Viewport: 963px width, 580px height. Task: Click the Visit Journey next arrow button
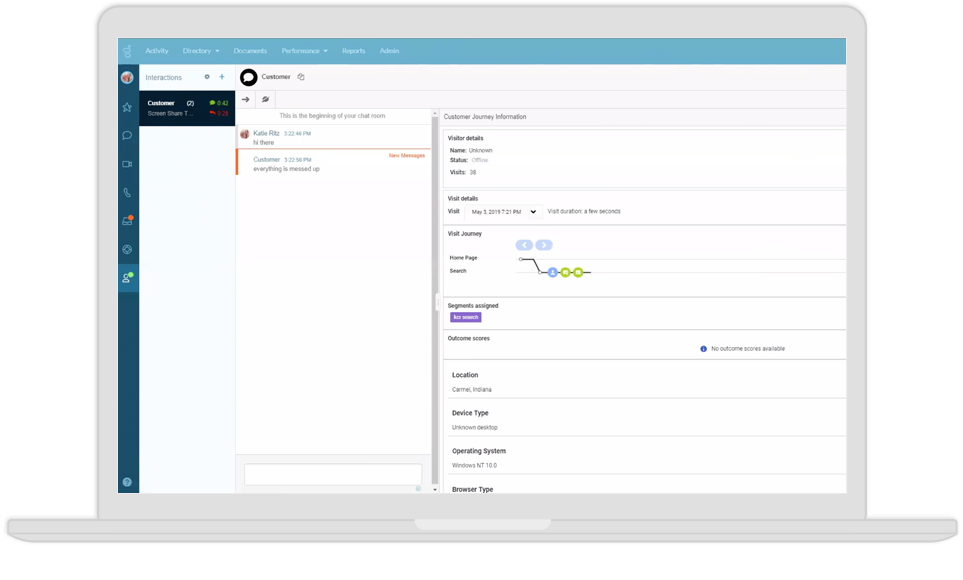(544, 245)
